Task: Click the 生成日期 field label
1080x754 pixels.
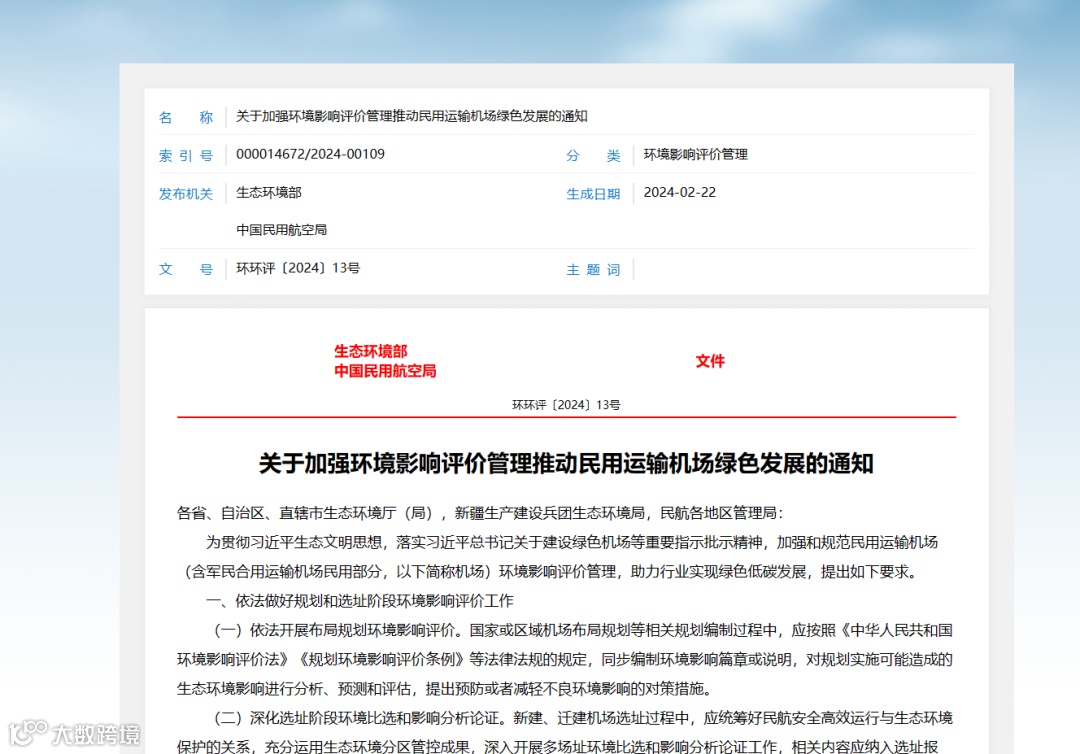Action: 593,194
